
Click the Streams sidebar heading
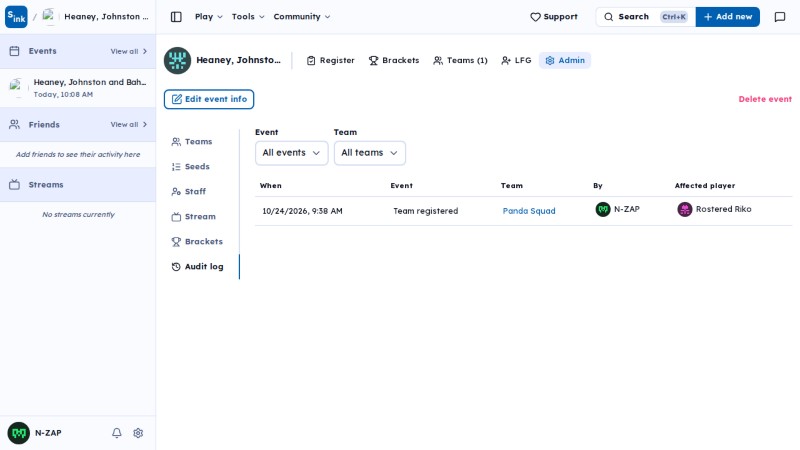[46, 185]
